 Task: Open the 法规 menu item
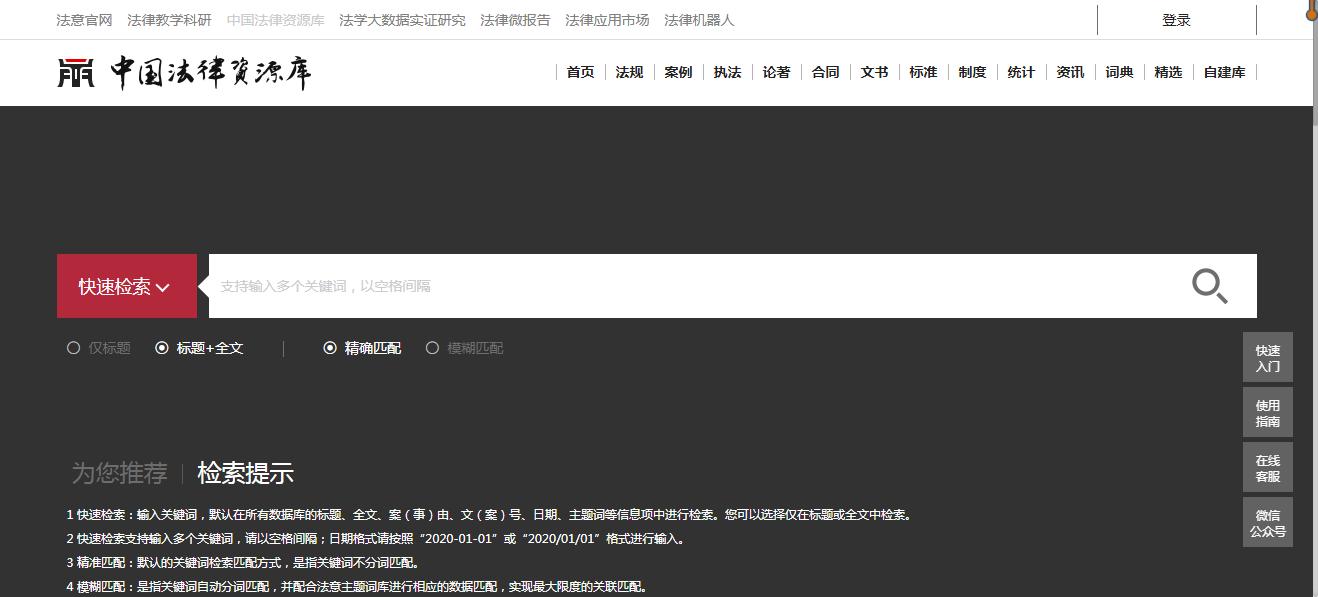tap(629, 72)
